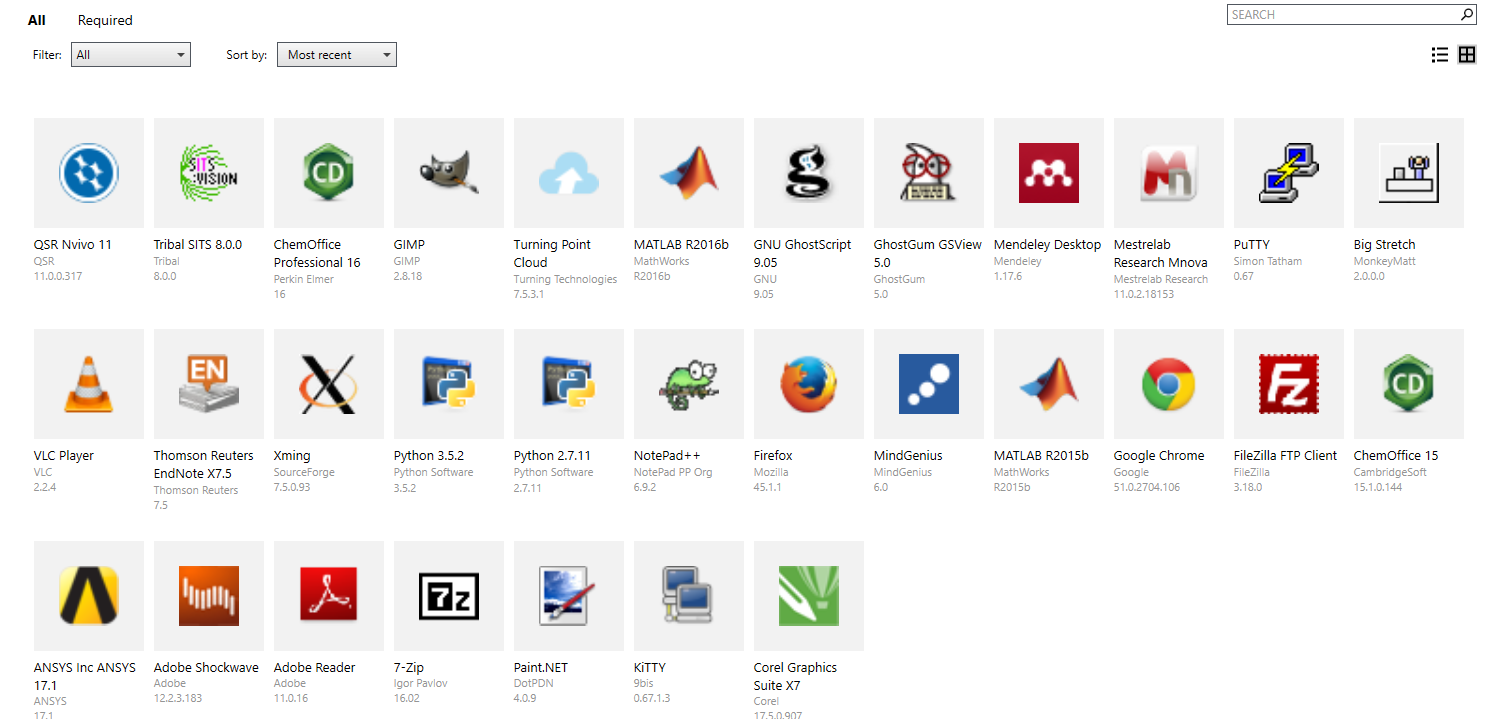Image resolution: width=1497 pixels, height=719 pixels.
Task: Open the FileZilla FTP Client icon
Action: coord(1289,384)
